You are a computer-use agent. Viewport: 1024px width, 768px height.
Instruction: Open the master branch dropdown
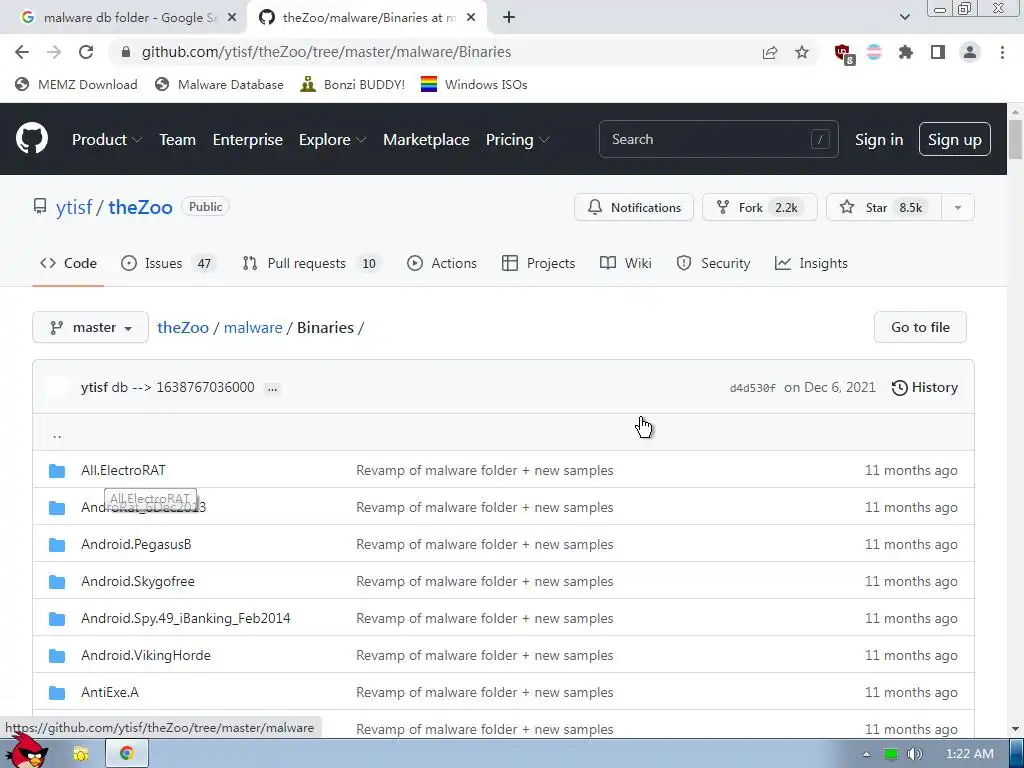[90, 327]
